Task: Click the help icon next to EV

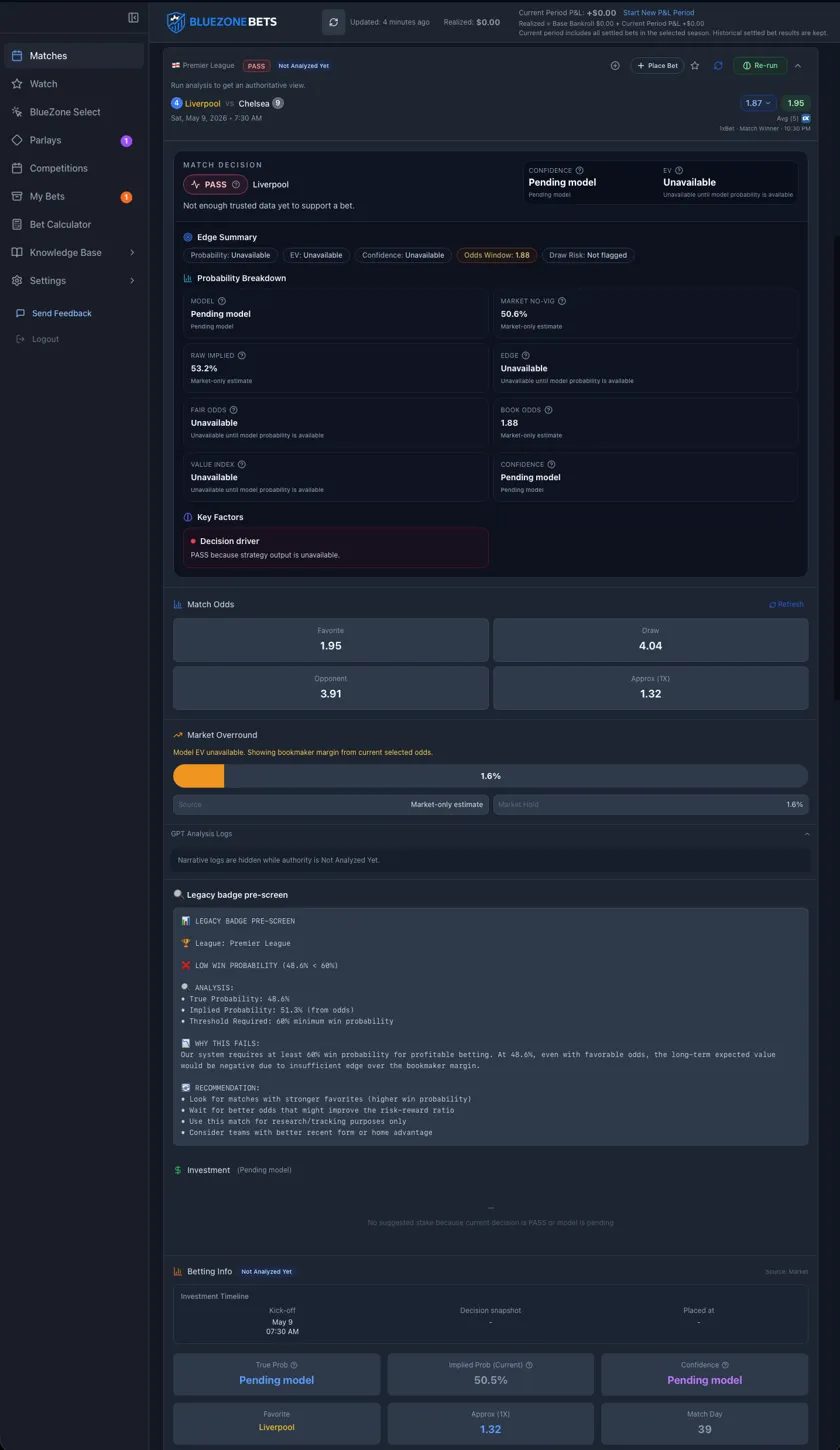Action: pyautogui.click(x=679, y=171)
